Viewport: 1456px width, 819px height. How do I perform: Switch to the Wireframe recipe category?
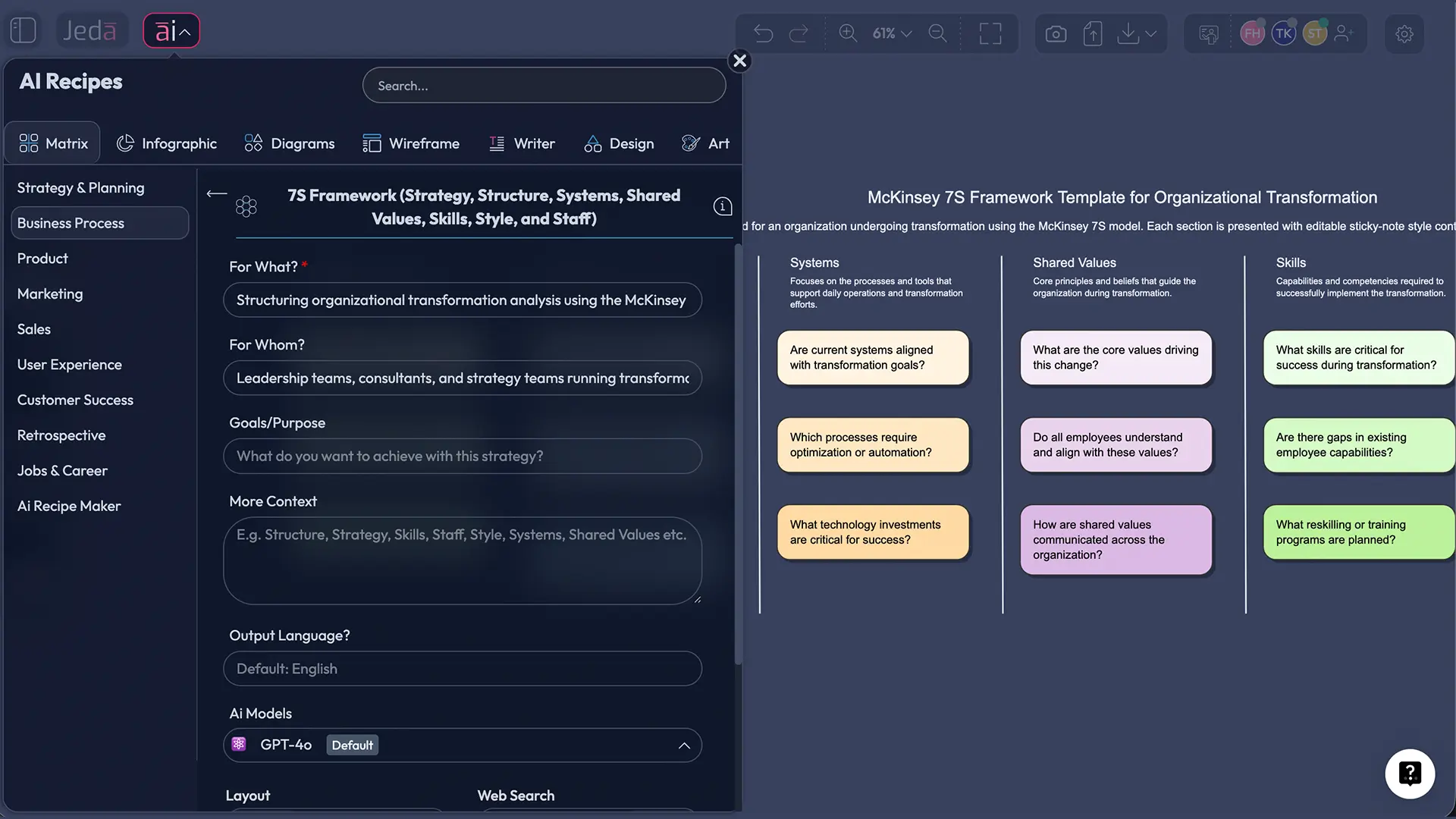tap(412, 143)
